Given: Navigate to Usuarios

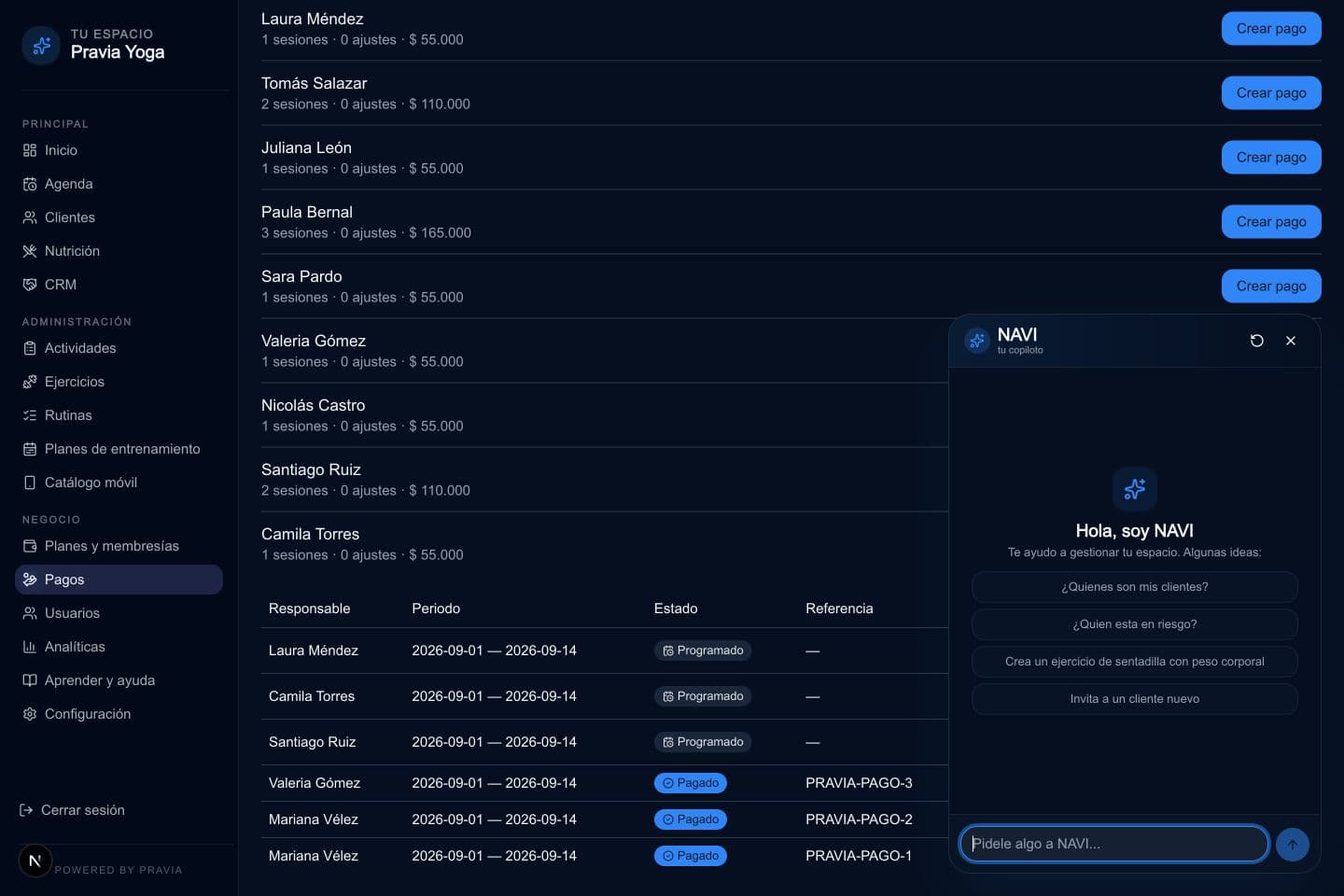Looking at the screenshot, I should 119,613.
